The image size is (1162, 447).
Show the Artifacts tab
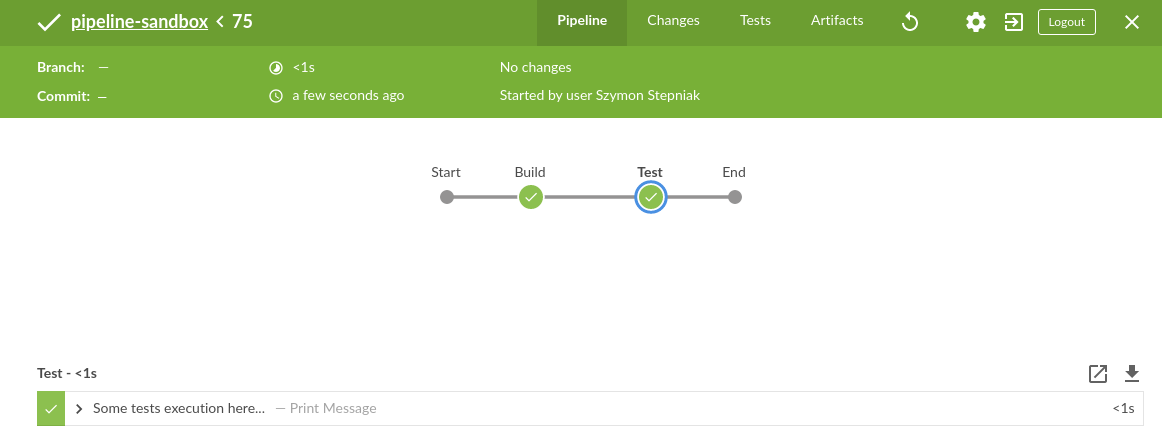click(x=837, y=21)
